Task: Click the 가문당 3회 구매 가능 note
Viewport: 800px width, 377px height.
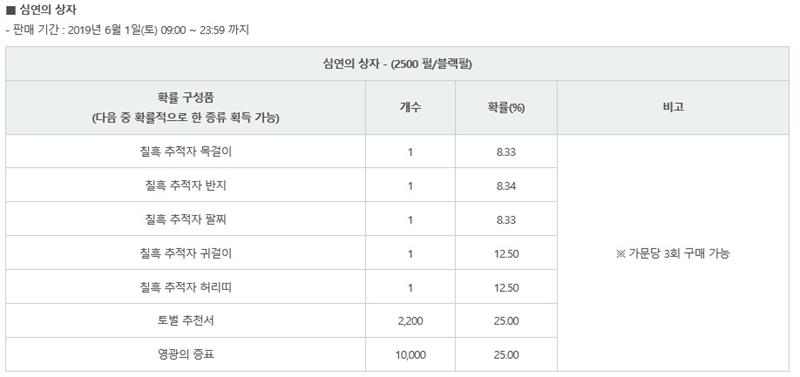Action: click(673, 254)
